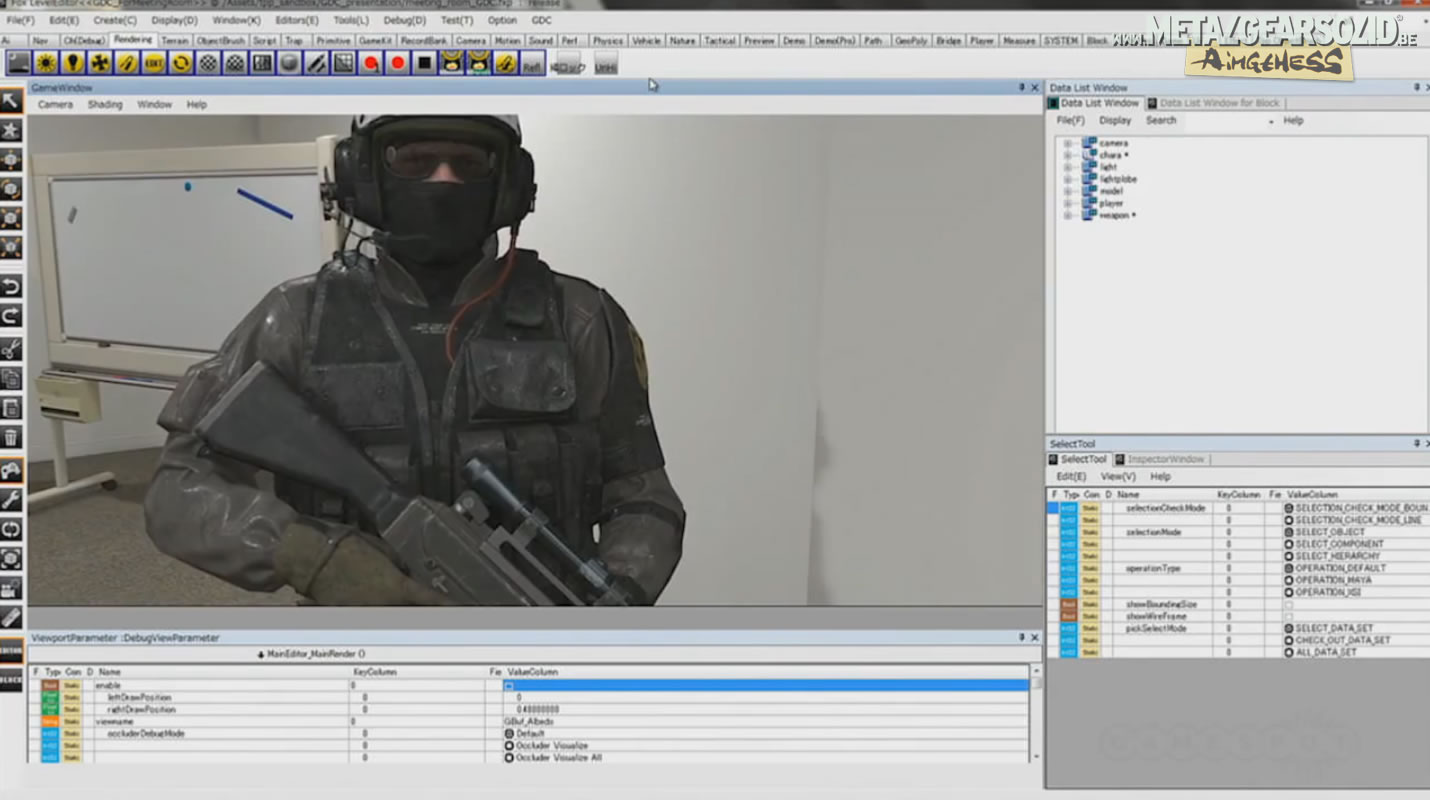
Task: Click the red record dot toolbar icon
Action: click(398, 63)
